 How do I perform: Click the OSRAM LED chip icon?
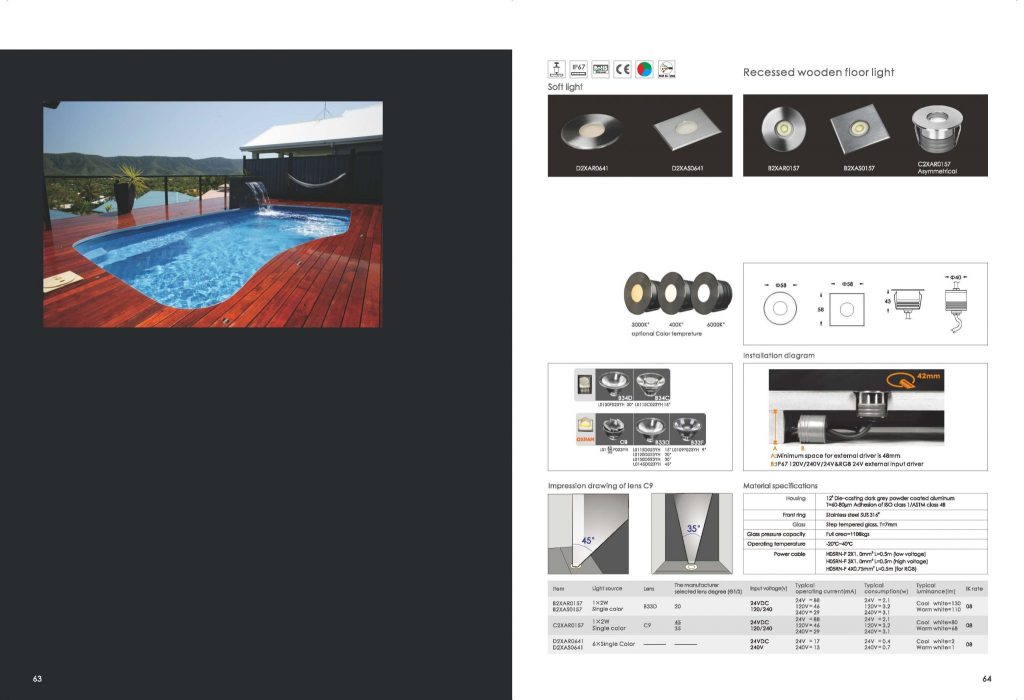point(586,427)
